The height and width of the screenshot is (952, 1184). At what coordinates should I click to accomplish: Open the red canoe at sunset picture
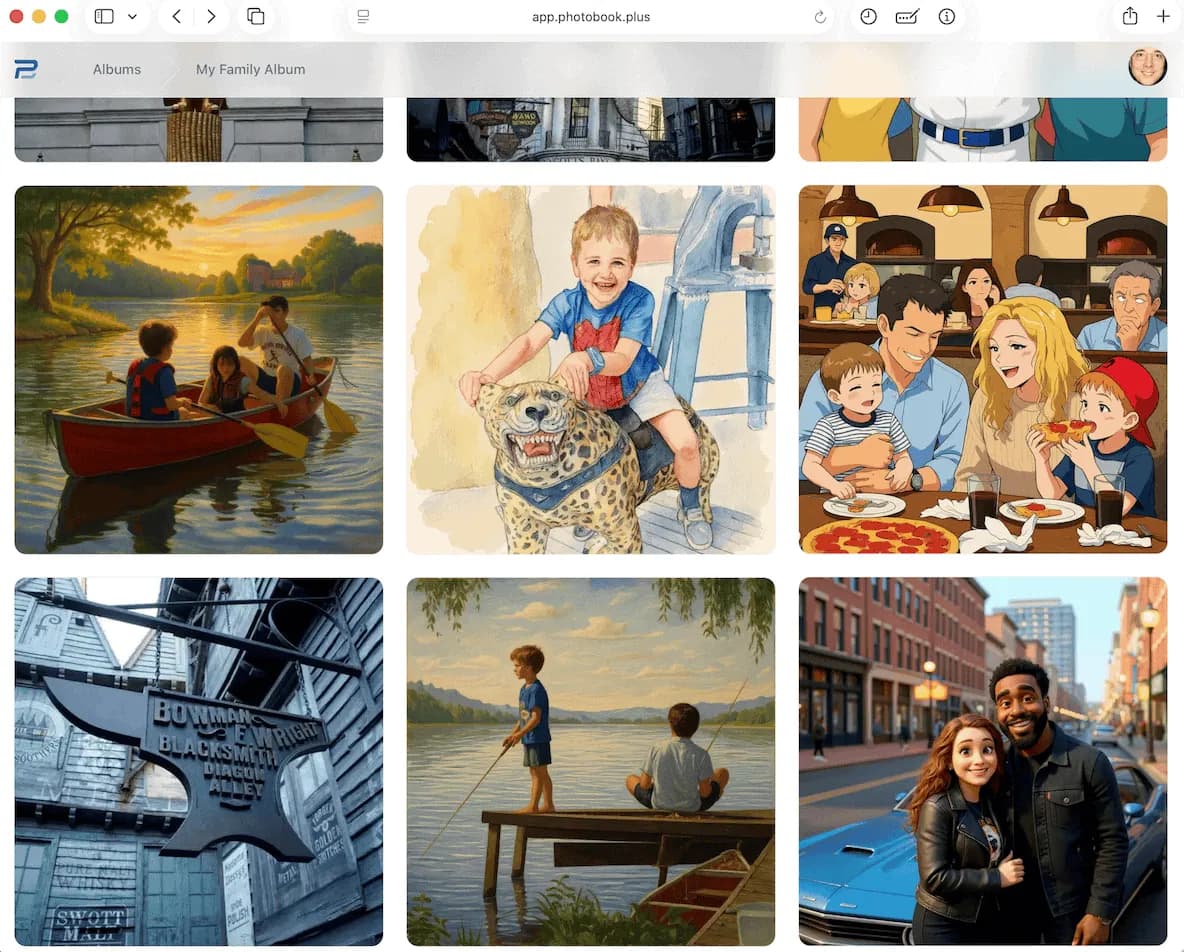pyautogui.click(x=199, y=369)
